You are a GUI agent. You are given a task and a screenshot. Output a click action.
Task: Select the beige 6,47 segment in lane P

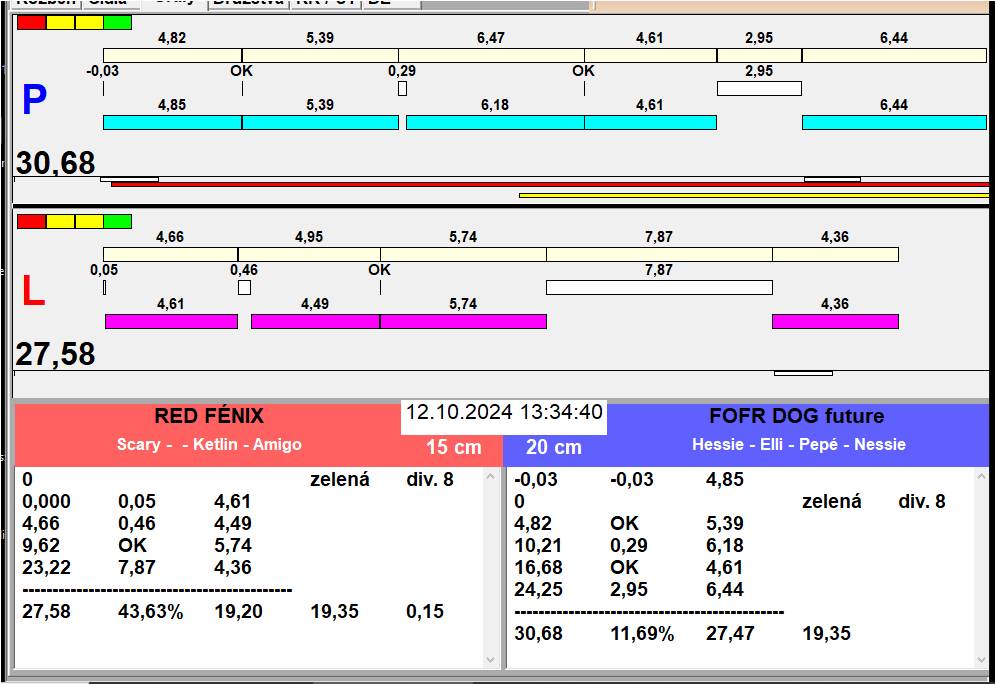pyautogui.click(x=491, y=55)
